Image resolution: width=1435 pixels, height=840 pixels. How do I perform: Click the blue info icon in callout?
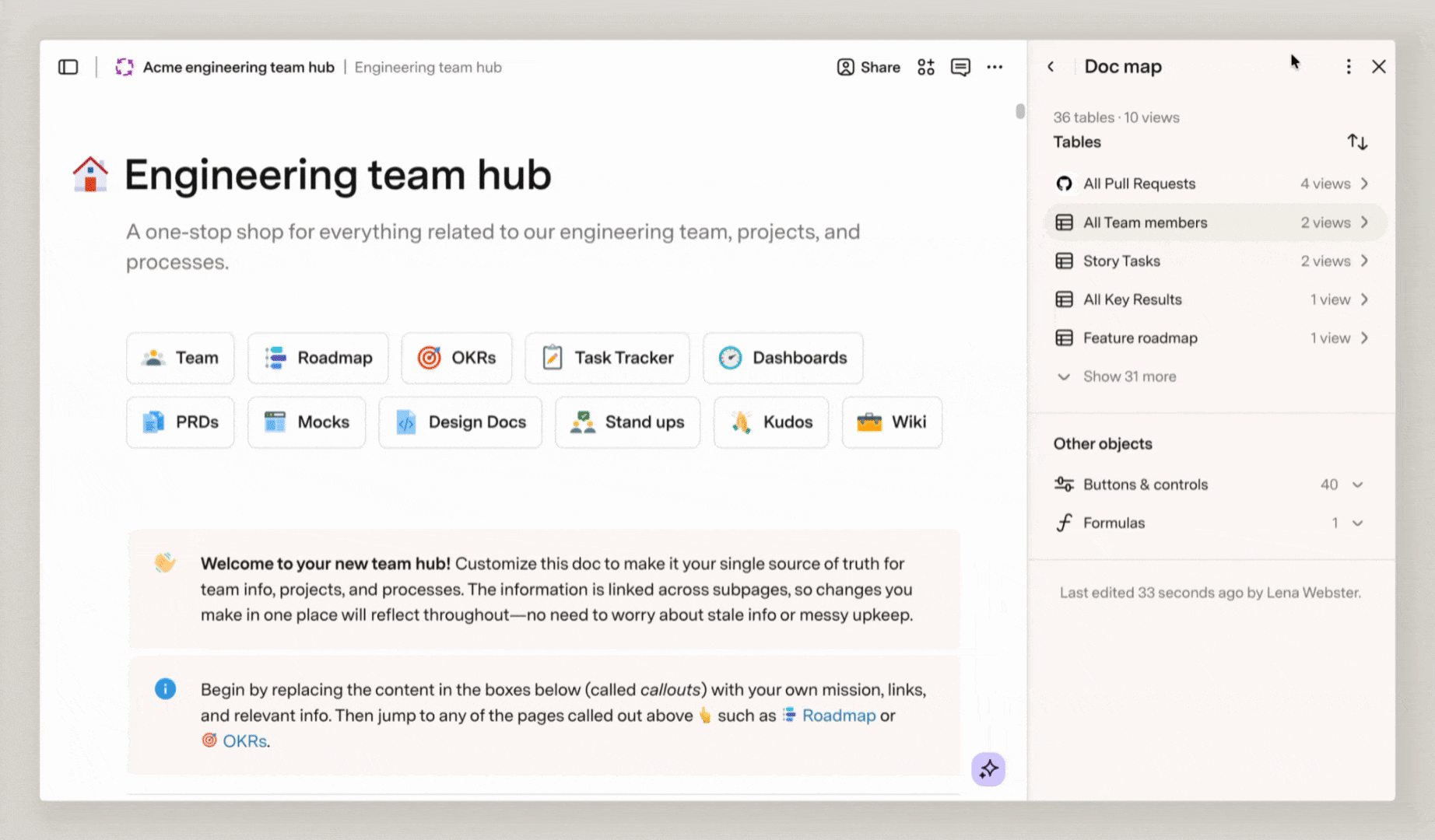tap(165, 689)
